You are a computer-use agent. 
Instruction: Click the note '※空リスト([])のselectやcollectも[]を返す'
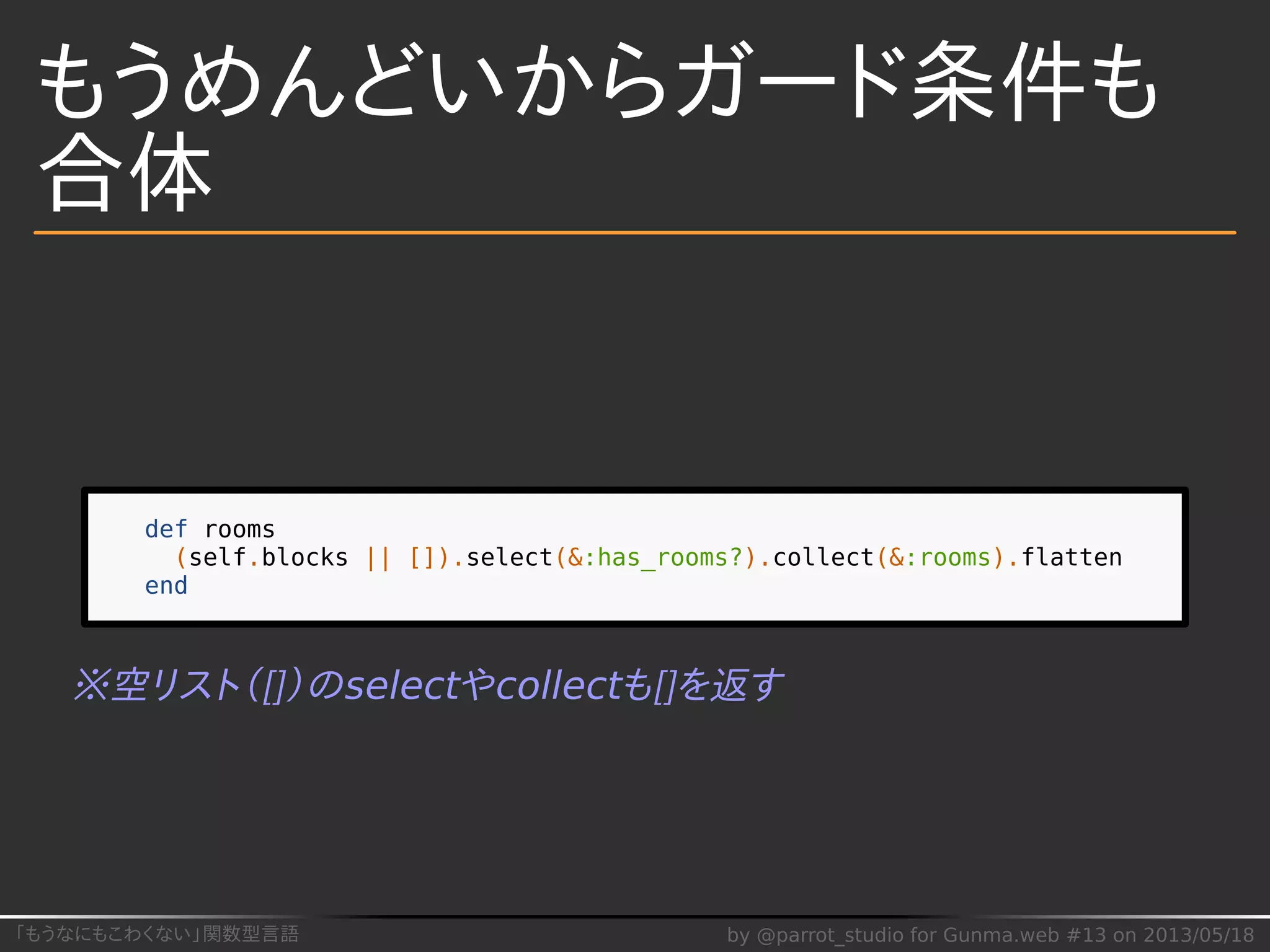(x=429, y=685)
